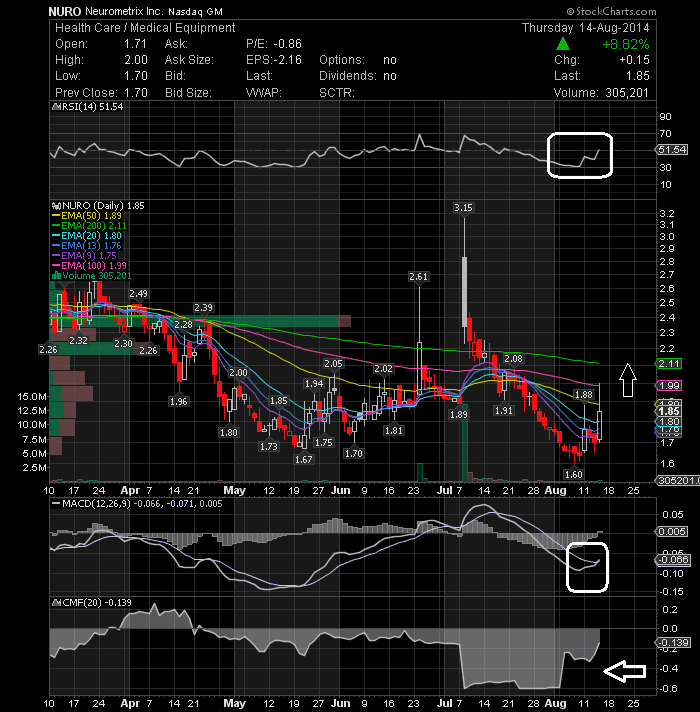700x712 pixels.
Task: Click the 1.96 low price label
Action: click(x=178, y=401)
